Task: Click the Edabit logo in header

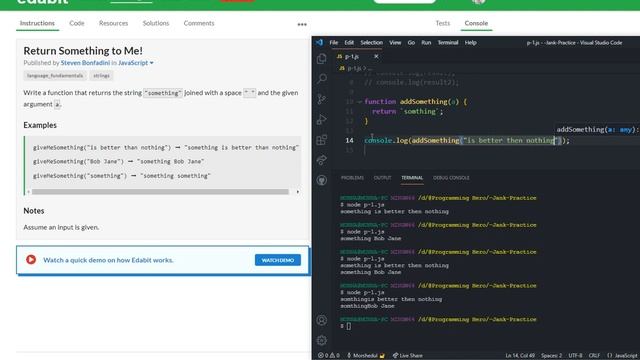Action: pos(42,2)
